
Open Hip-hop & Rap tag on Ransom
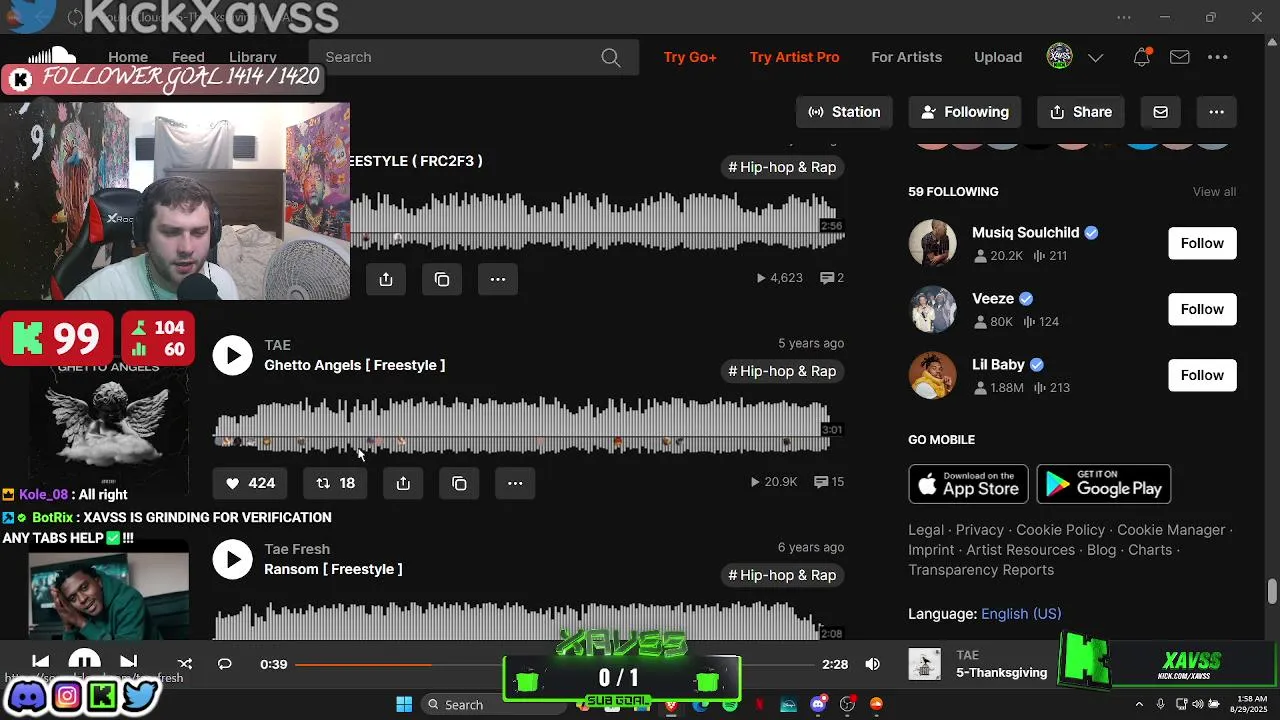click(782, 575)
